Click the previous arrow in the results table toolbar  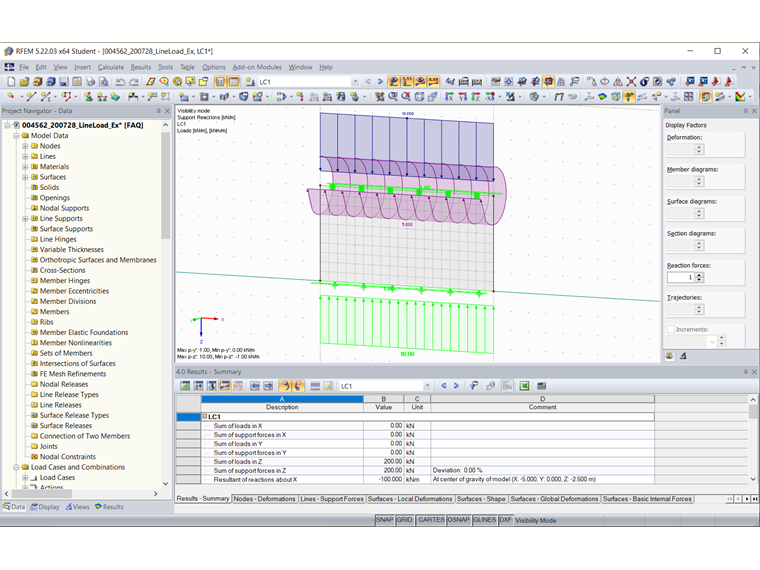[443, 386]
